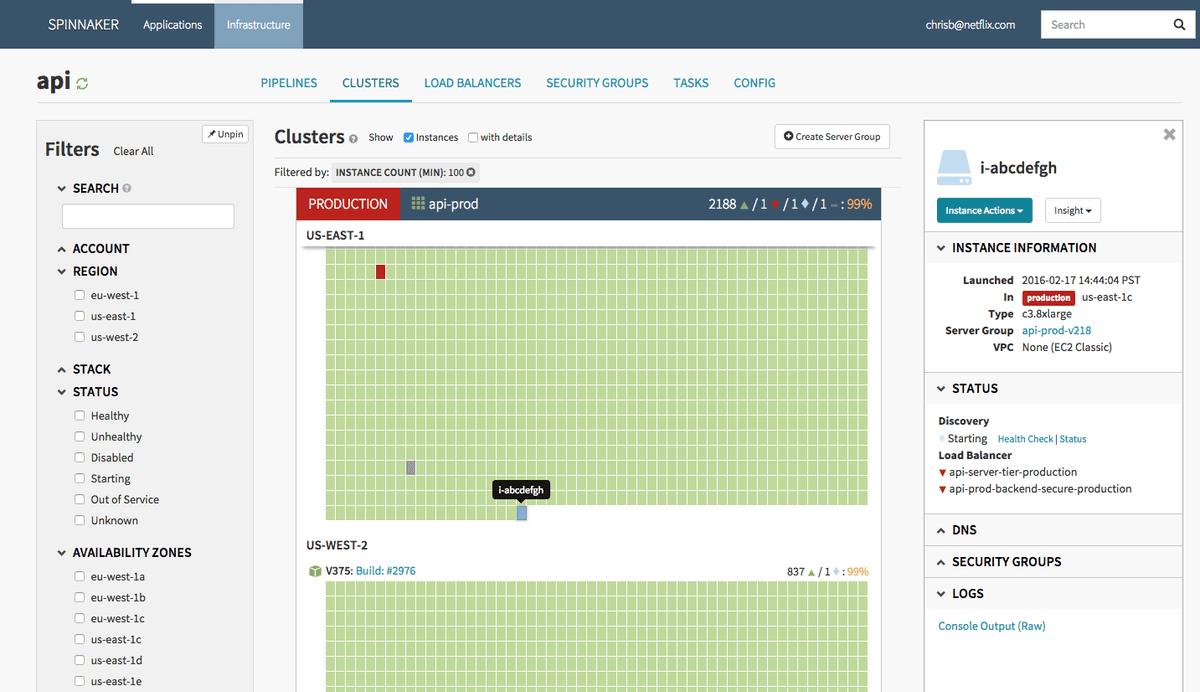The width and height of the screenshot is (1200, 692).
Task: Select the Out of Service checkbox
Action: coord(79,499)
